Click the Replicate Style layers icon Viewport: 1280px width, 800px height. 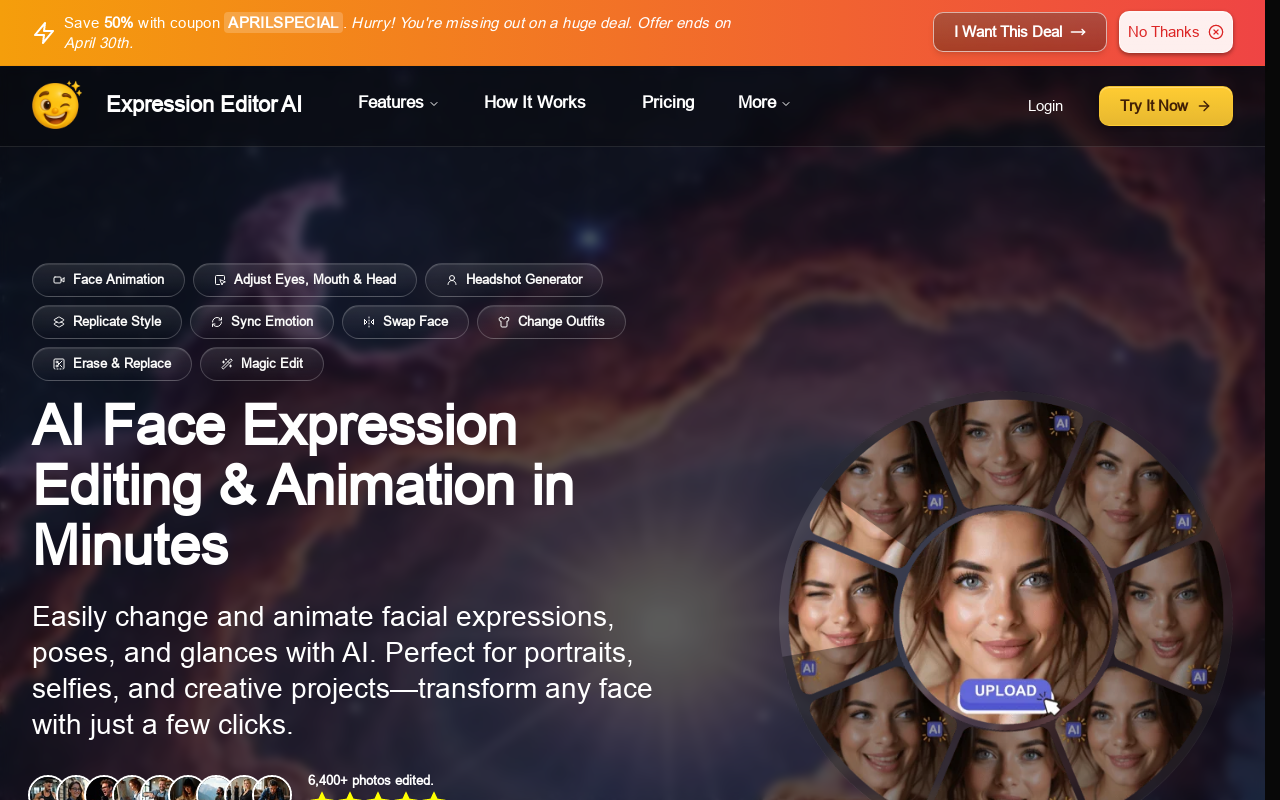pos(59,322)
